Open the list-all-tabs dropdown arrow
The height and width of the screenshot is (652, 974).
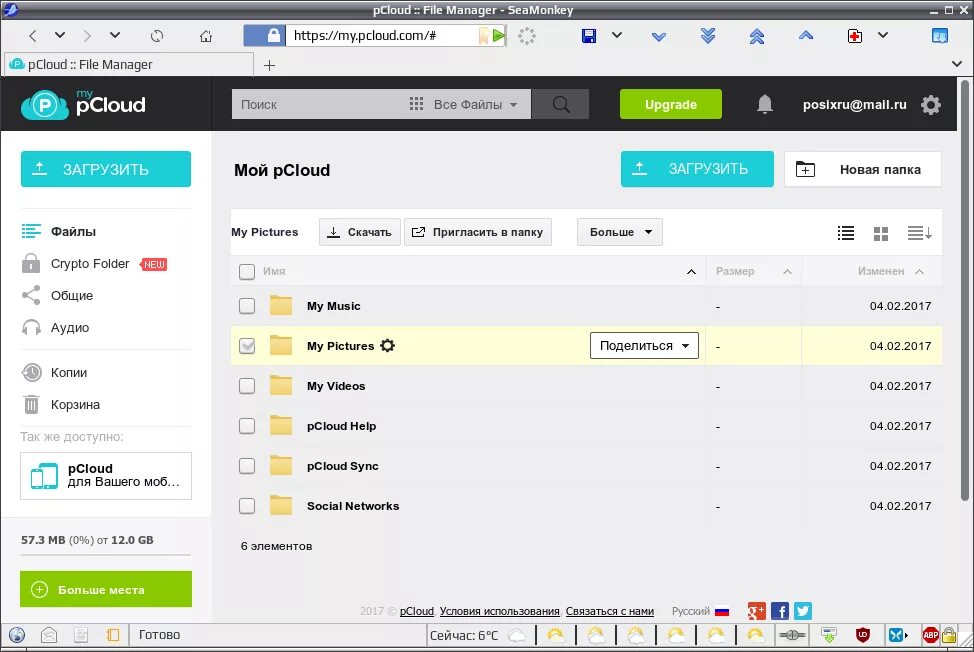tap(957, 64)
